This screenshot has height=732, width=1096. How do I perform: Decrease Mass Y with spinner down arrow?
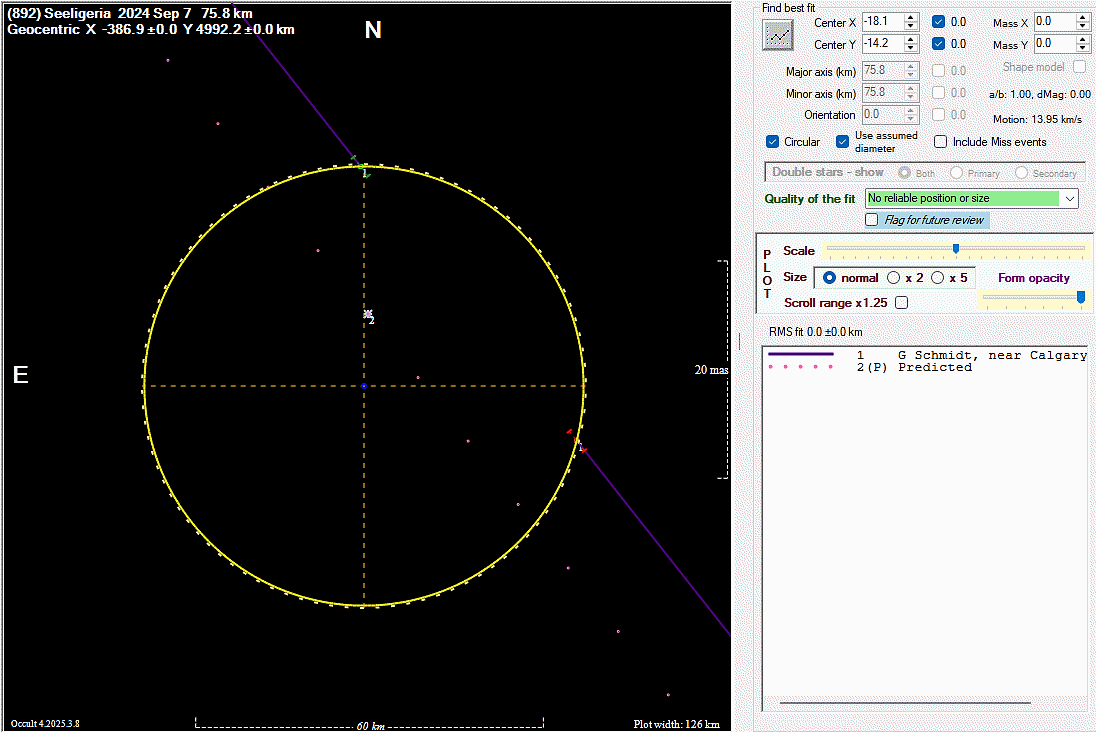[1083, 48]
